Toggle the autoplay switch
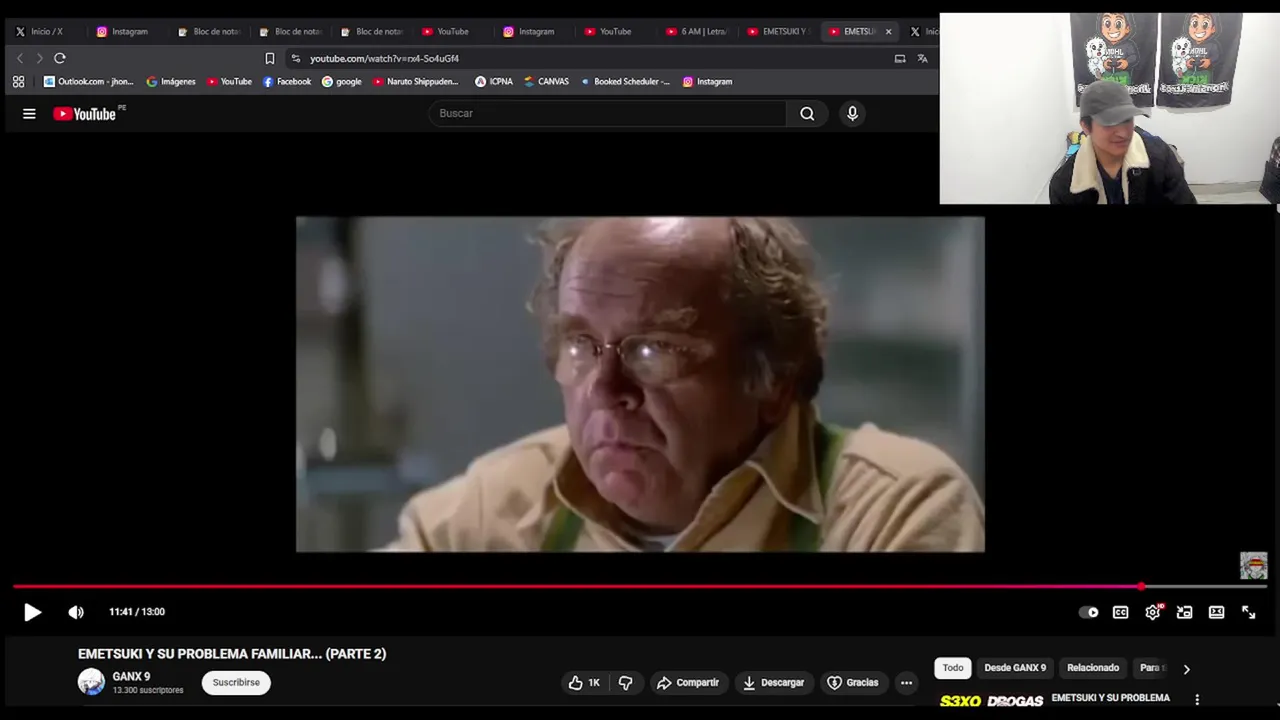Screen dimensions: 1280x720 1089,612
